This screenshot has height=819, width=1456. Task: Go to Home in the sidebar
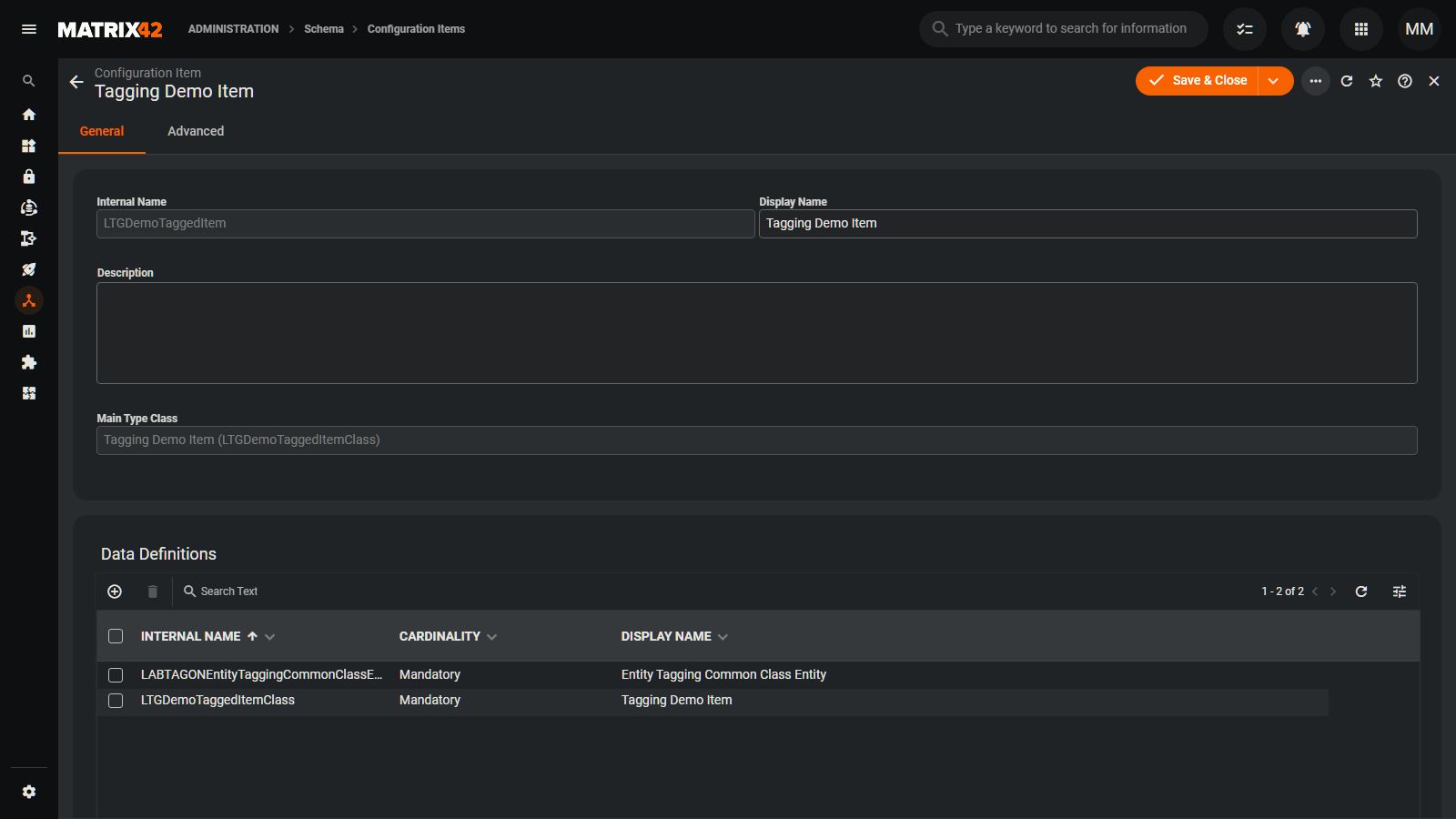click(29, 115)
